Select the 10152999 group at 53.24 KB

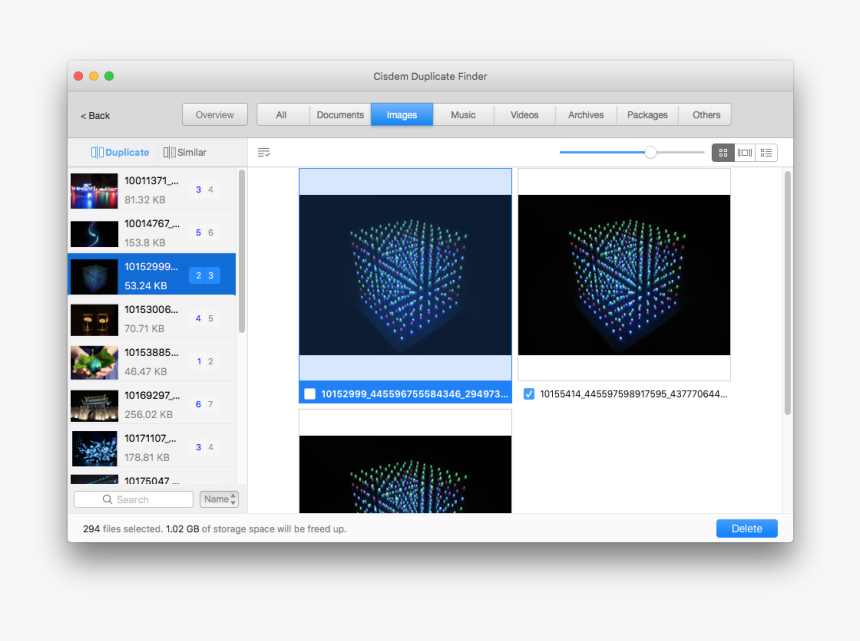click(x=152, y=275)
